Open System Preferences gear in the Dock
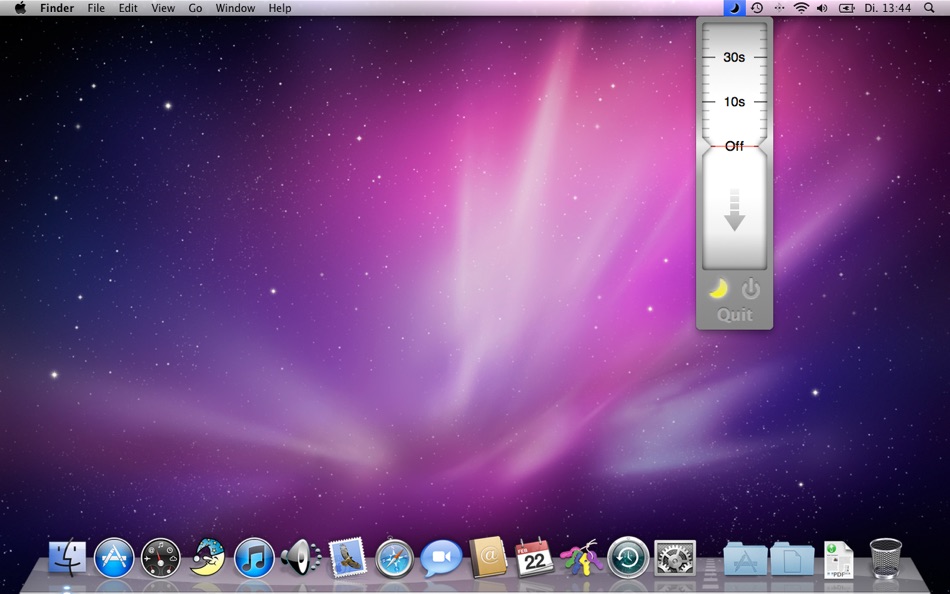This screenshot has height=594, width=950. tap(675, 558)
